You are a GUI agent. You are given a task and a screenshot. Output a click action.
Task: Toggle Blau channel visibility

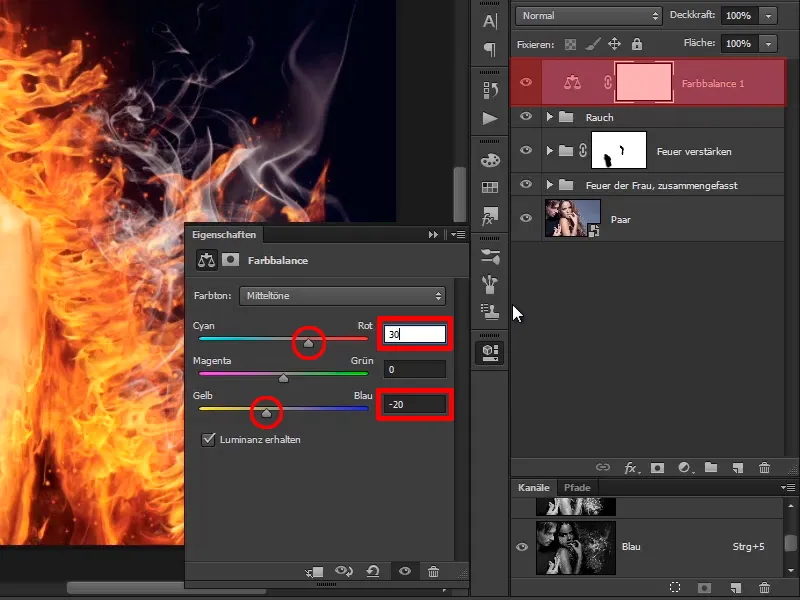[x=522, y=547]
